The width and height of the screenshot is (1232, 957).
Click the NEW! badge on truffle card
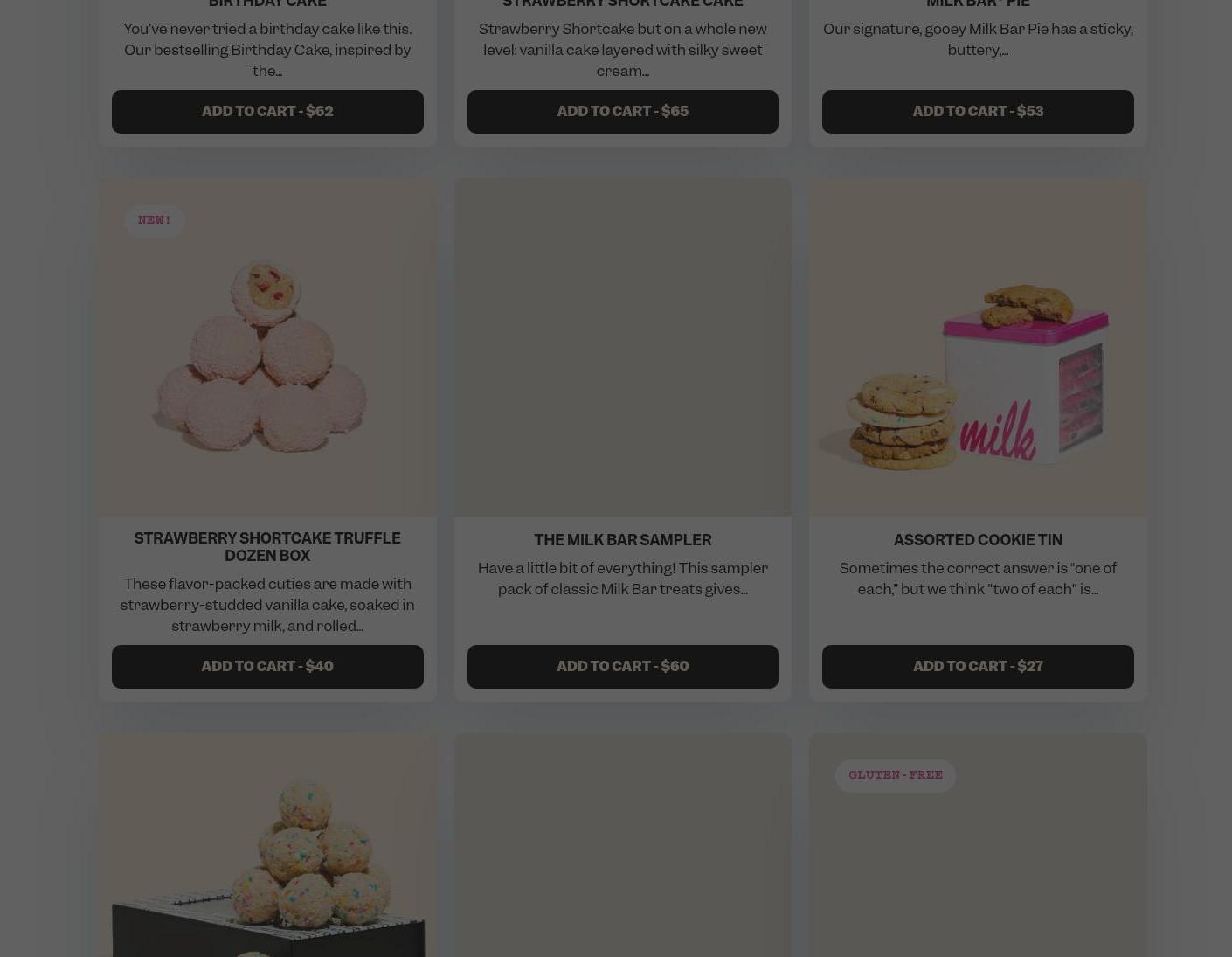click(155, 220)
